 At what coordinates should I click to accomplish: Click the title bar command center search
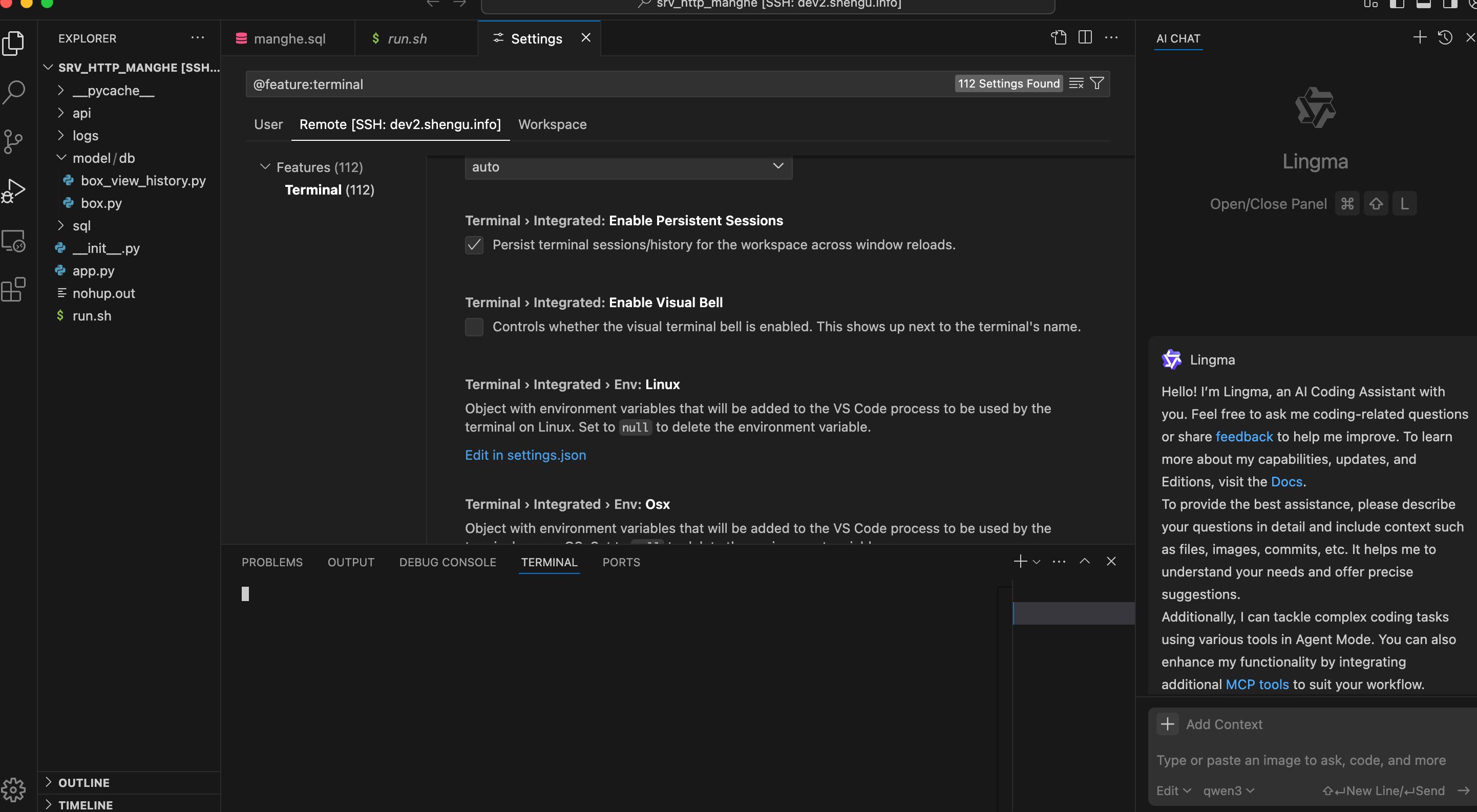[x=768, y=5]
